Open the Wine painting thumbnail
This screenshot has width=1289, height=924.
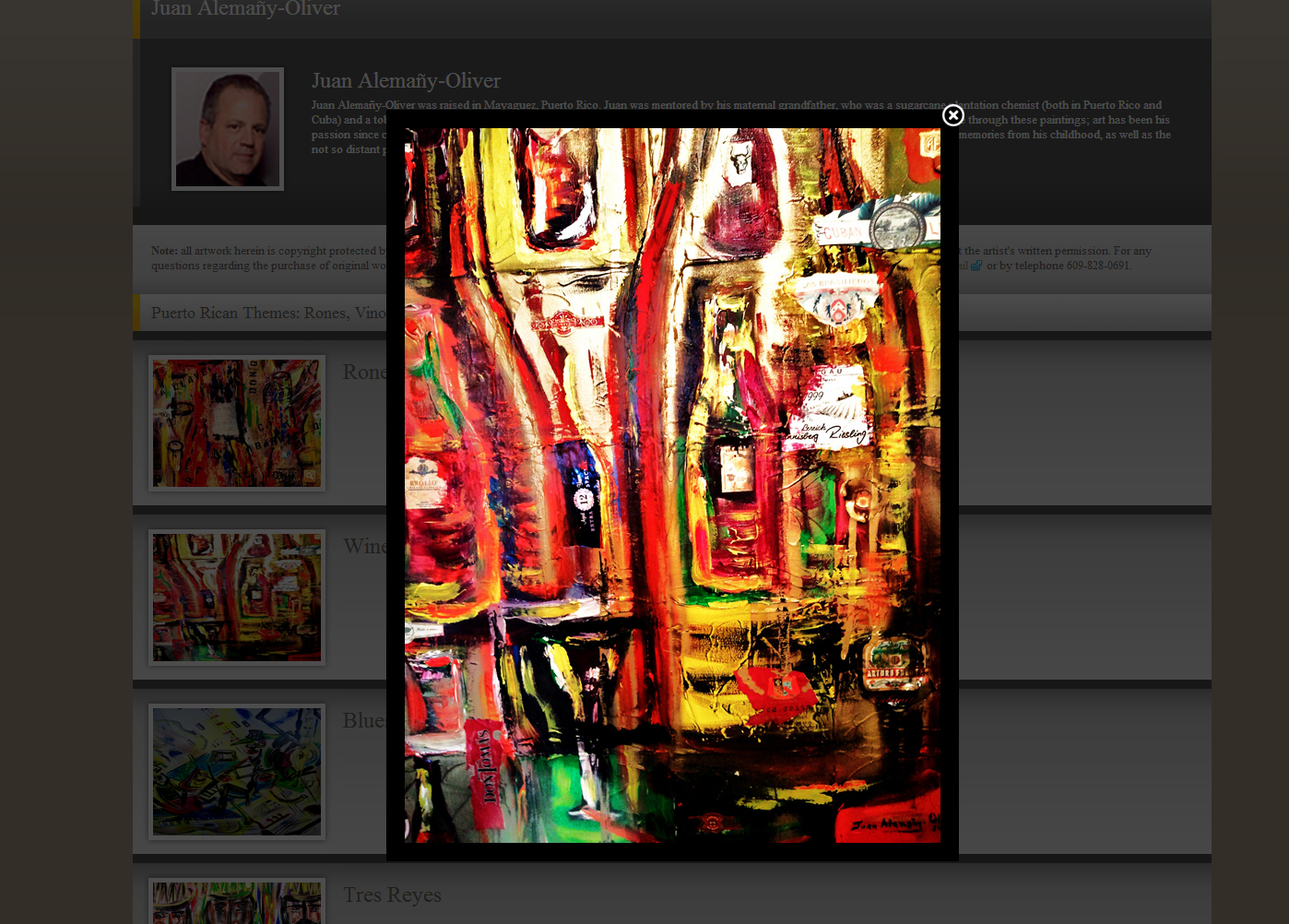pos(237,598)
